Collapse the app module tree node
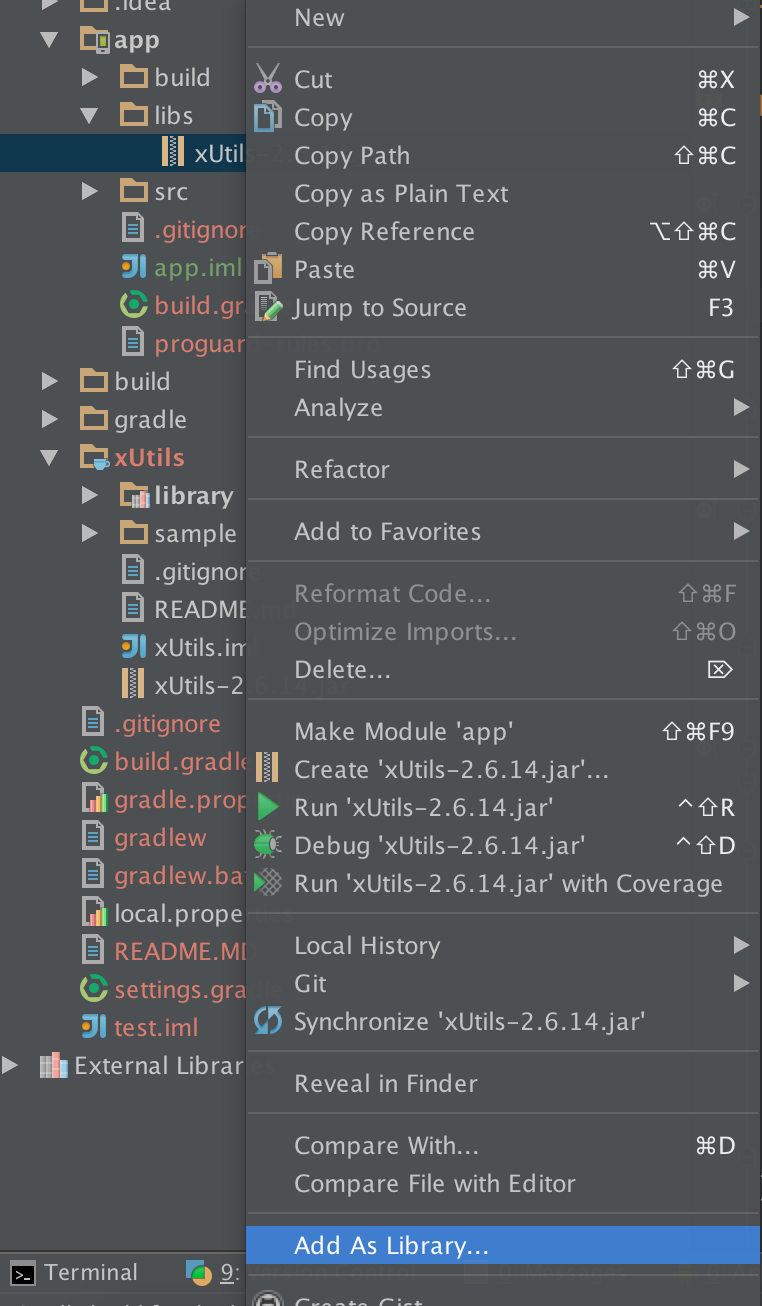 click(x=49, y=40)
